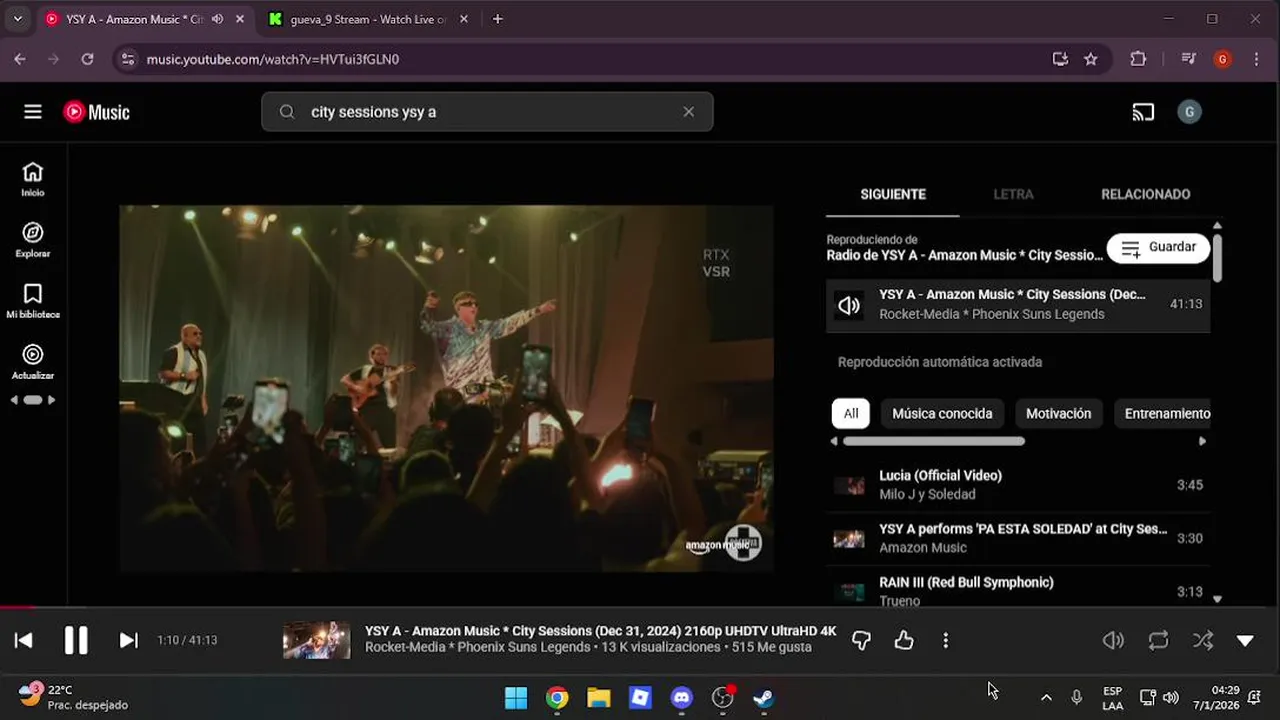
Task: Reload the page
Action: 87,59
